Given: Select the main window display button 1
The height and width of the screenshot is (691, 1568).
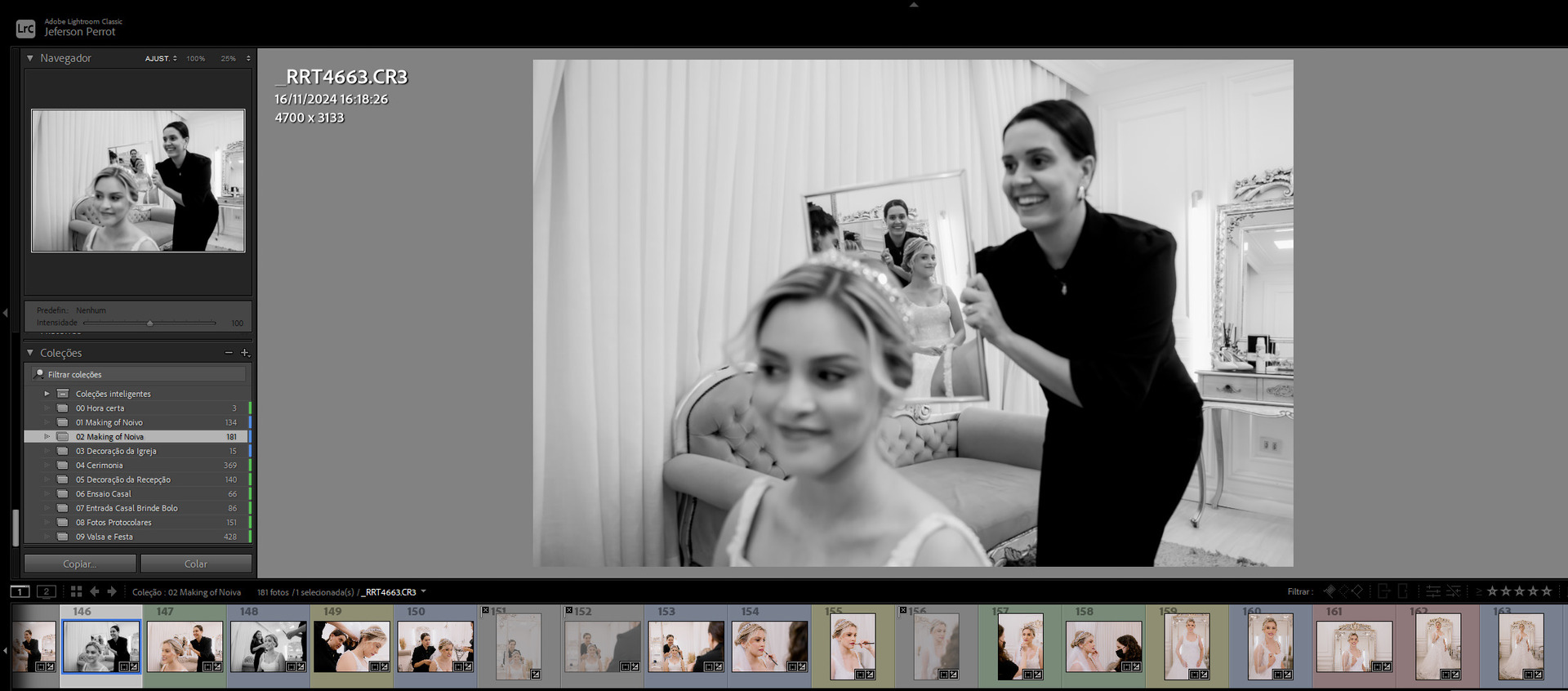Looking at the screenshot, I should point(20,591).
